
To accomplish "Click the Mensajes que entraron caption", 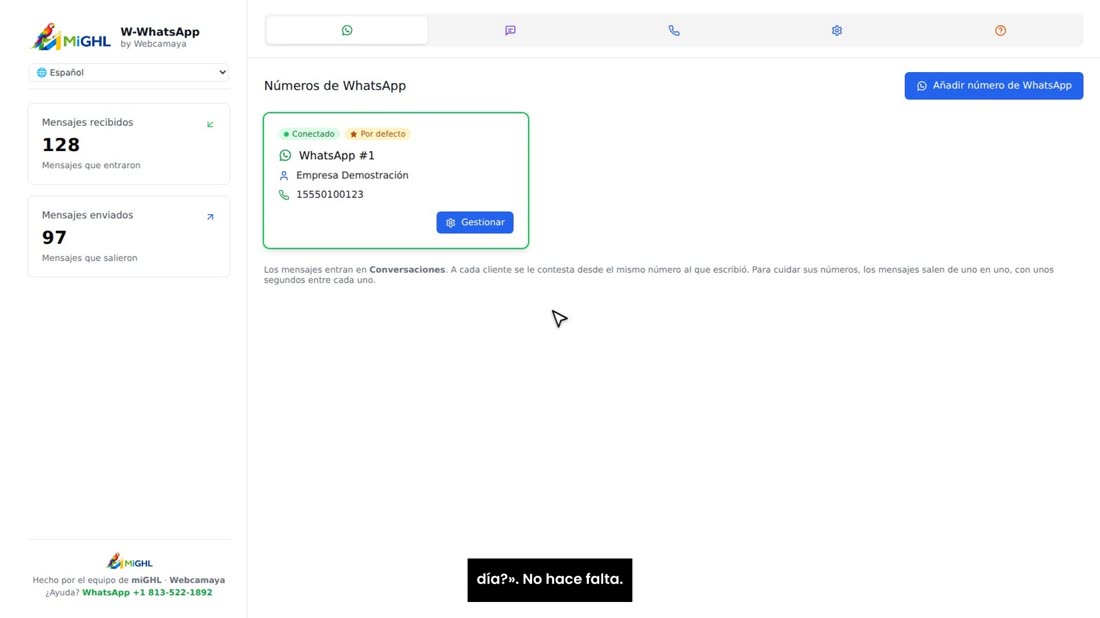I will pyautogui.click(x=91, y=166).
